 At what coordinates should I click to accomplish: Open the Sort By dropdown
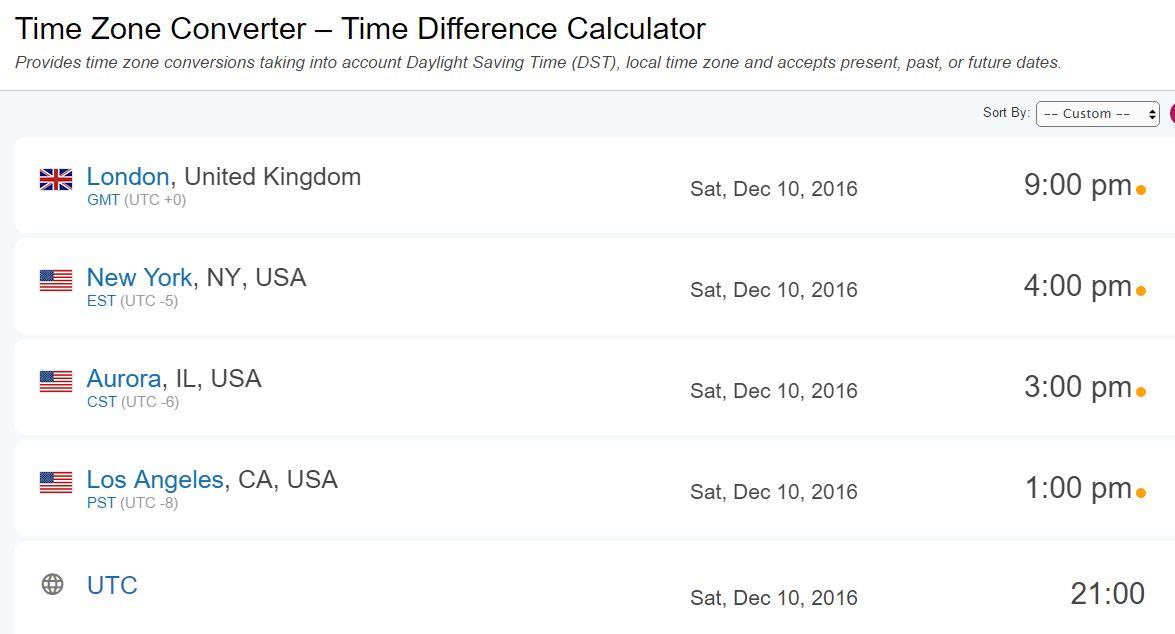[x=1097, y=114]
